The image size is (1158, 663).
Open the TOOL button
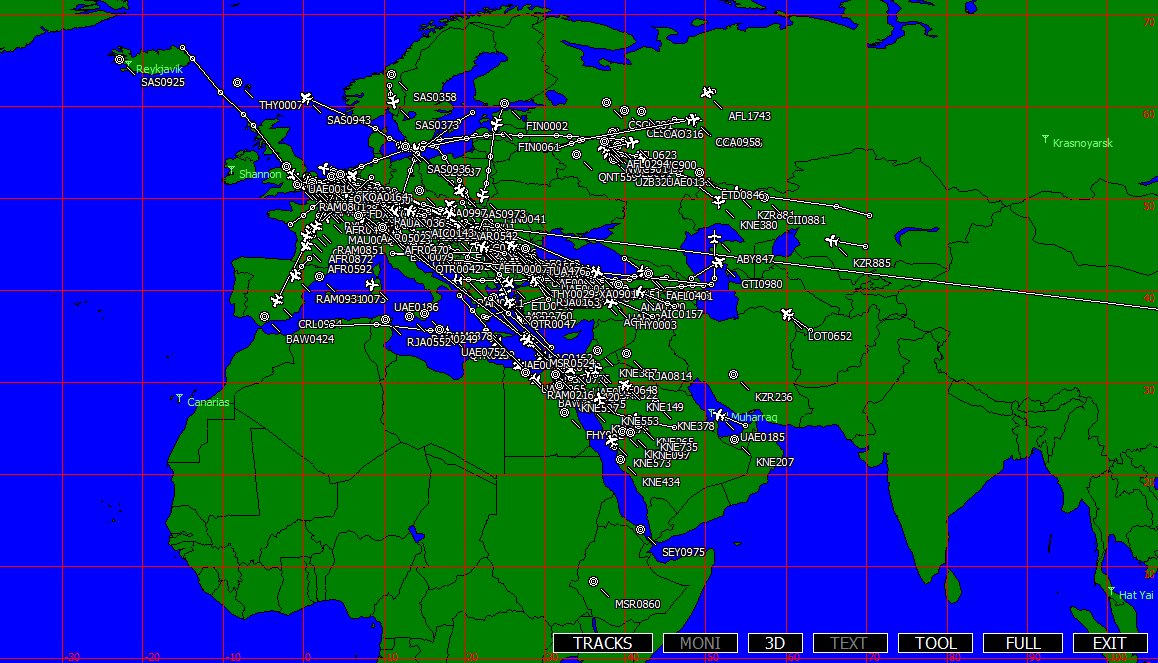point(936,643)
